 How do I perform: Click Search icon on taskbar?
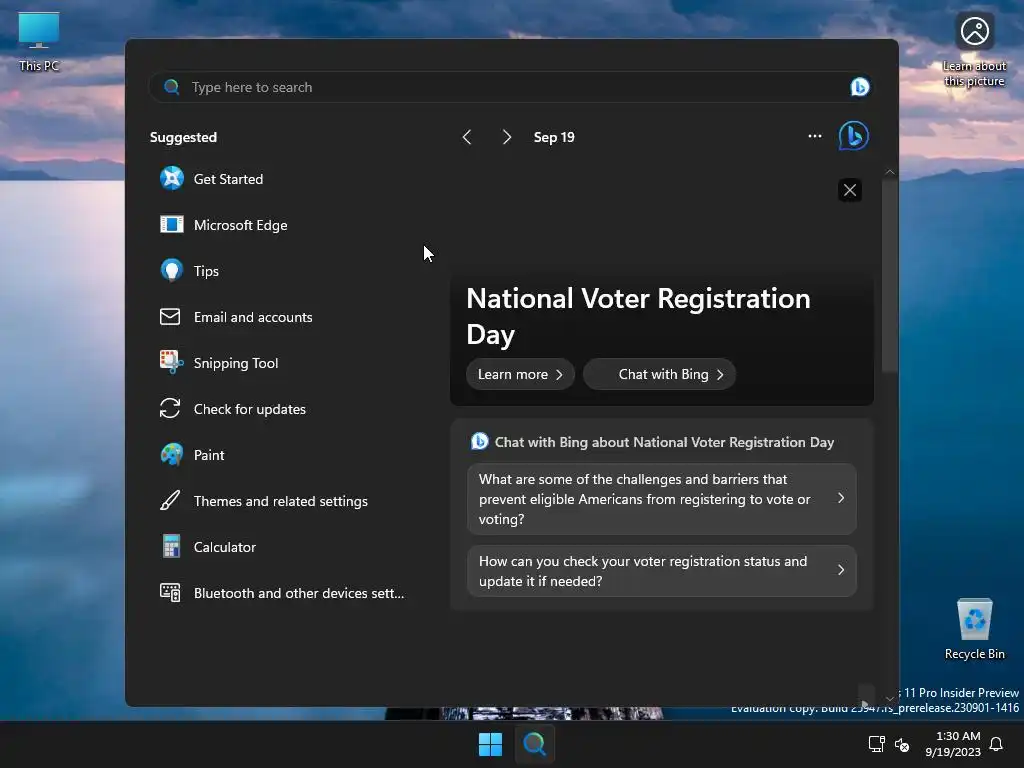coord(534,744)
